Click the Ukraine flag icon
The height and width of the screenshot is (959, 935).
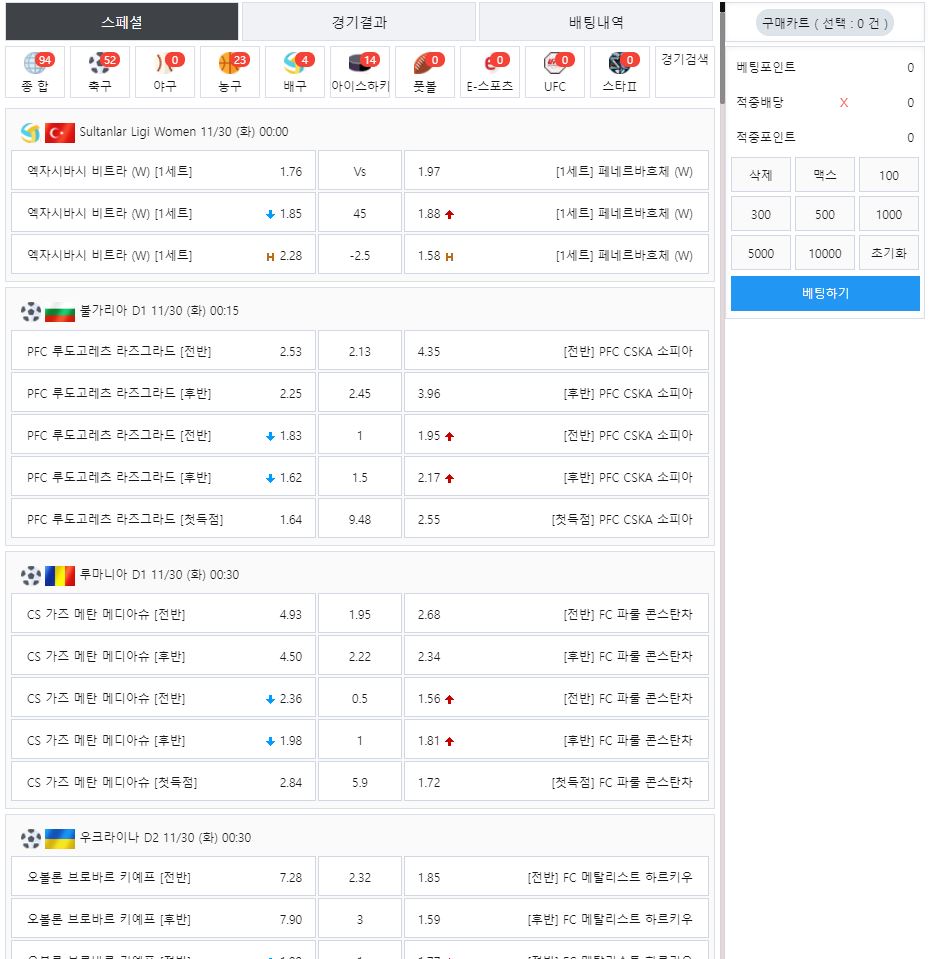[59, 838]
